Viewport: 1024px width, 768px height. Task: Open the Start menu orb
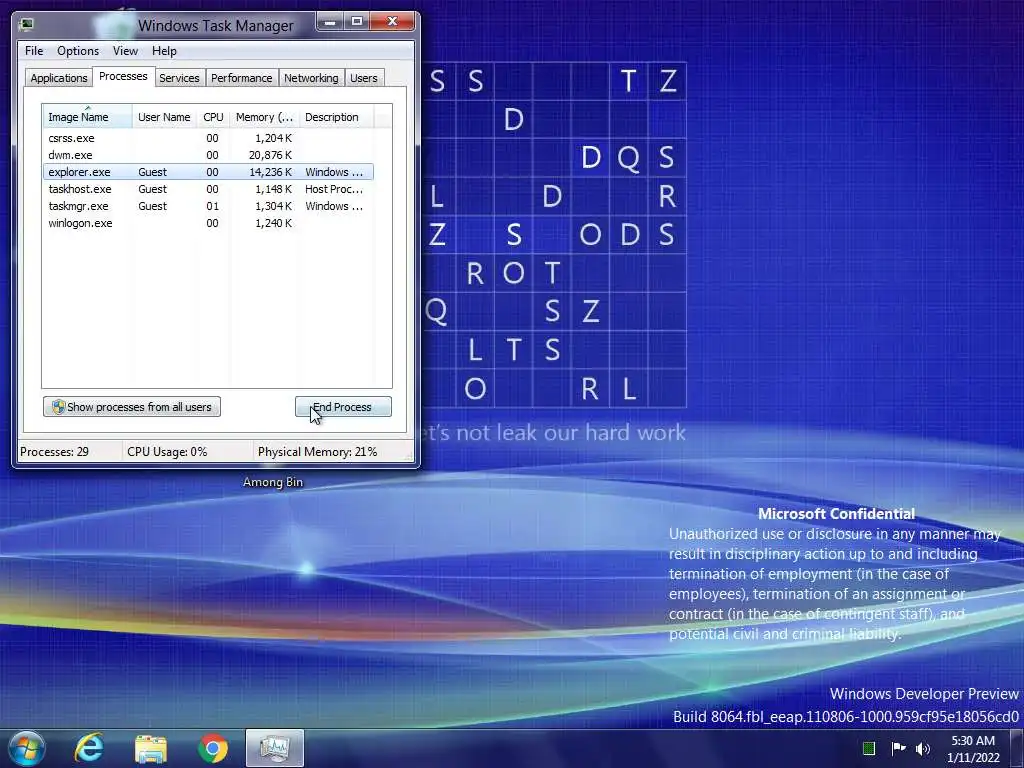tap(27, 748)
